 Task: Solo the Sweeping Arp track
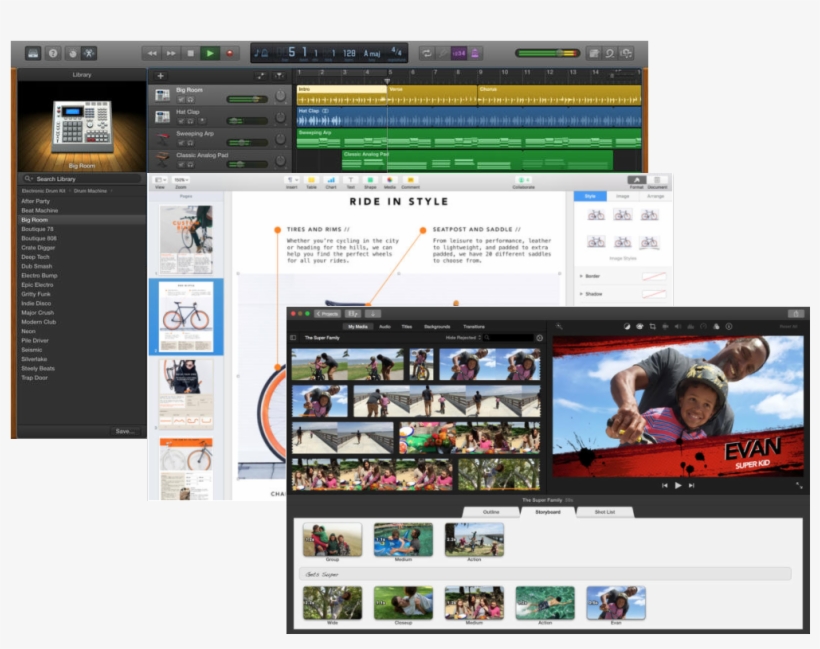pyautogui.click(x=190, y=142)
